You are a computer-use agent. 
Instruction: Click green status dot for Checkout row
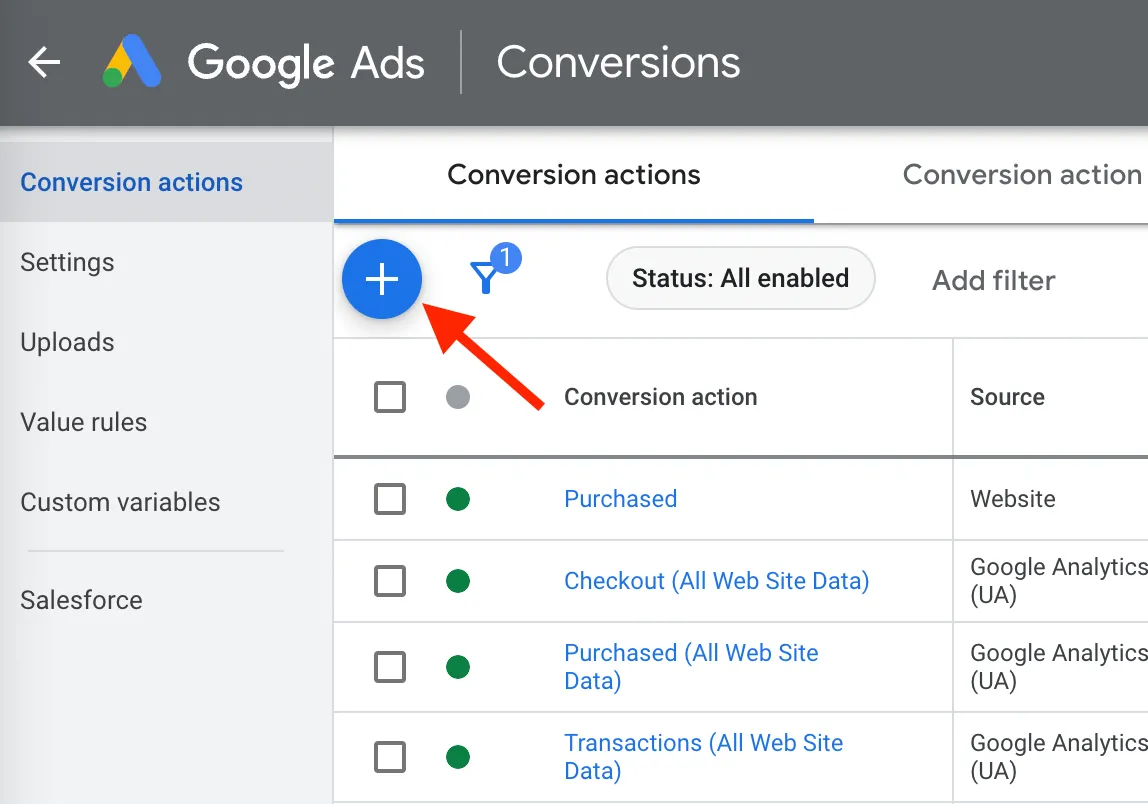pos(458,581)
